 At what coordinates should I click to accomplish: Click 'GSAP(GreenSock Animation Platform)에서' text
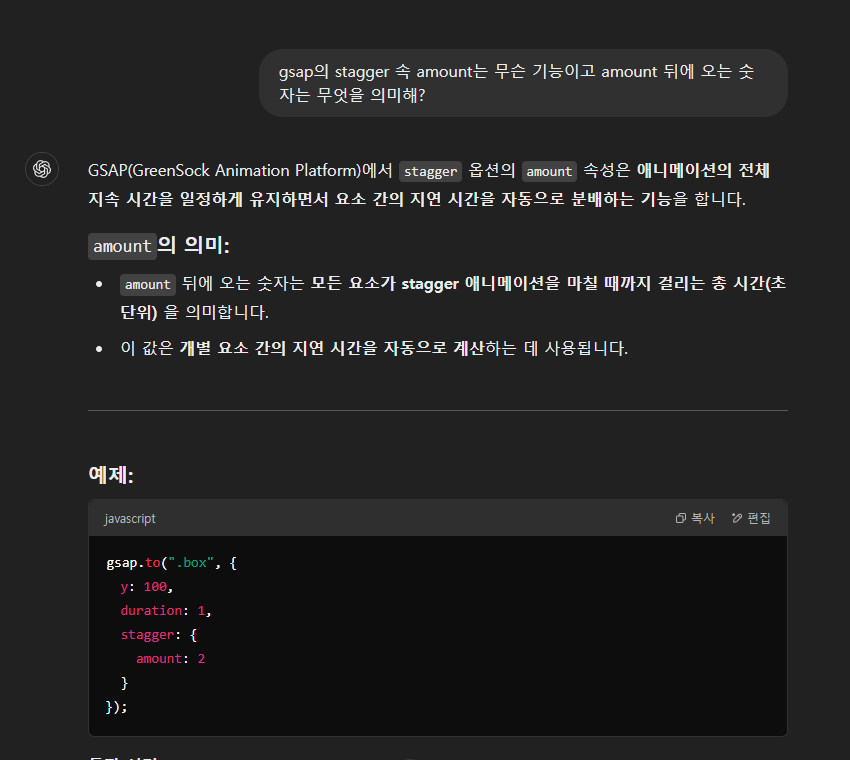click(240, 171)
